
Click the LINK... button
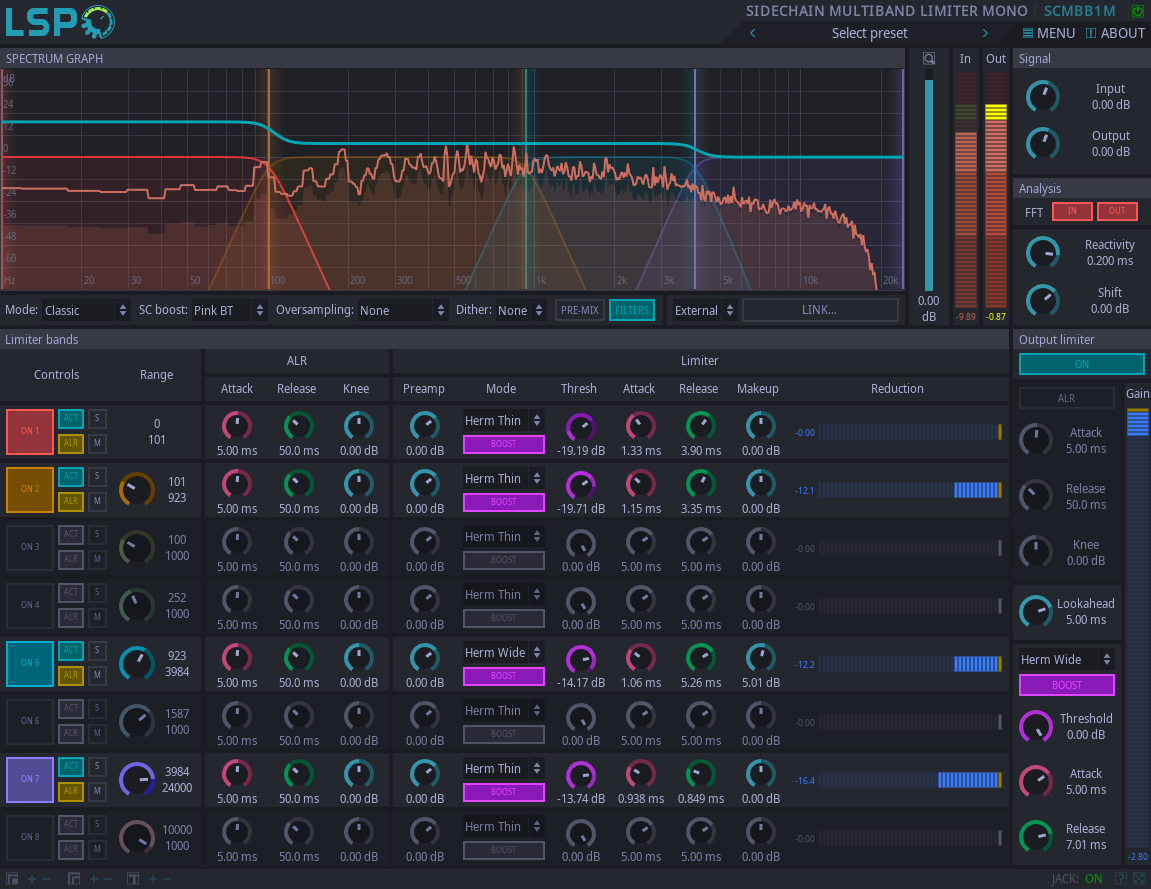(x=820, y=310)
